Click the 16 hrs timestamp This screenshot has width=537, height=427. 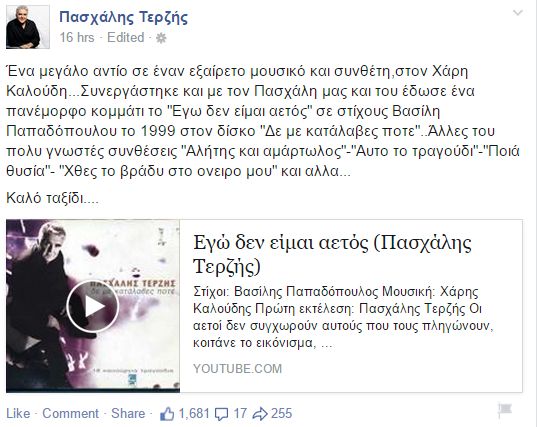click(77, 37)
